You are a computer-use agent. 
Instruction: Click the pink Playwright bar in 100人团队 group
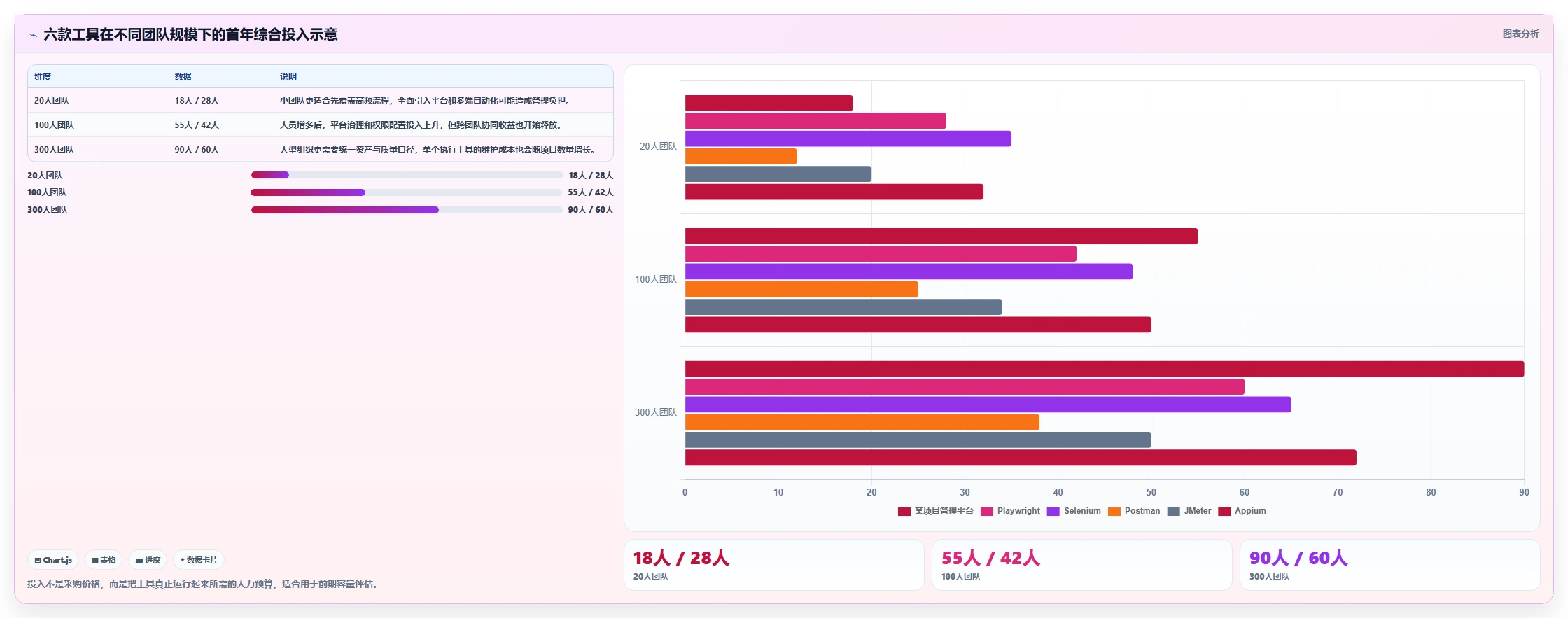pos(881,254)
